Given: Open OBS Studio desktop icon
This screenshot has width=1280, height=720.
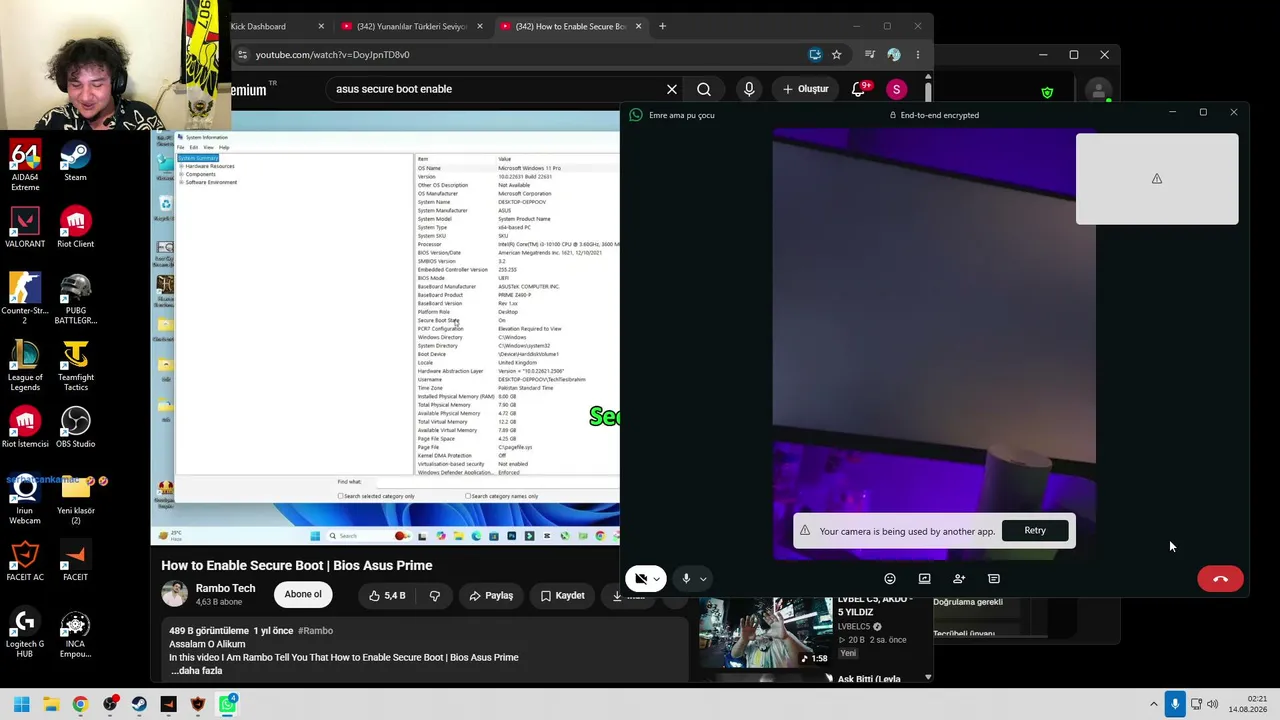Looking at the screenshot, I should [75, 427].
